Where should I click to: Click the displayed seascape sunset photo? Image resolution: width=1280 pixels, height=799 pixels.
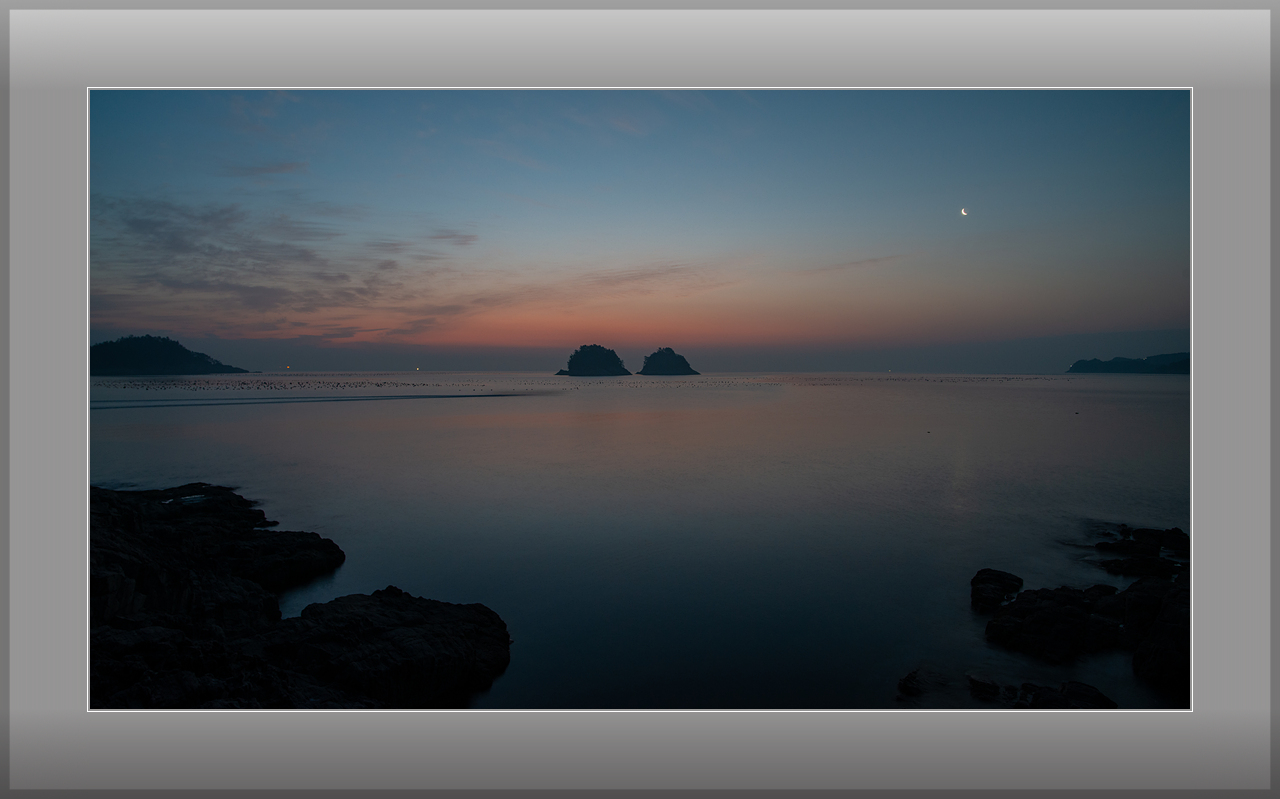pos(640,399)
